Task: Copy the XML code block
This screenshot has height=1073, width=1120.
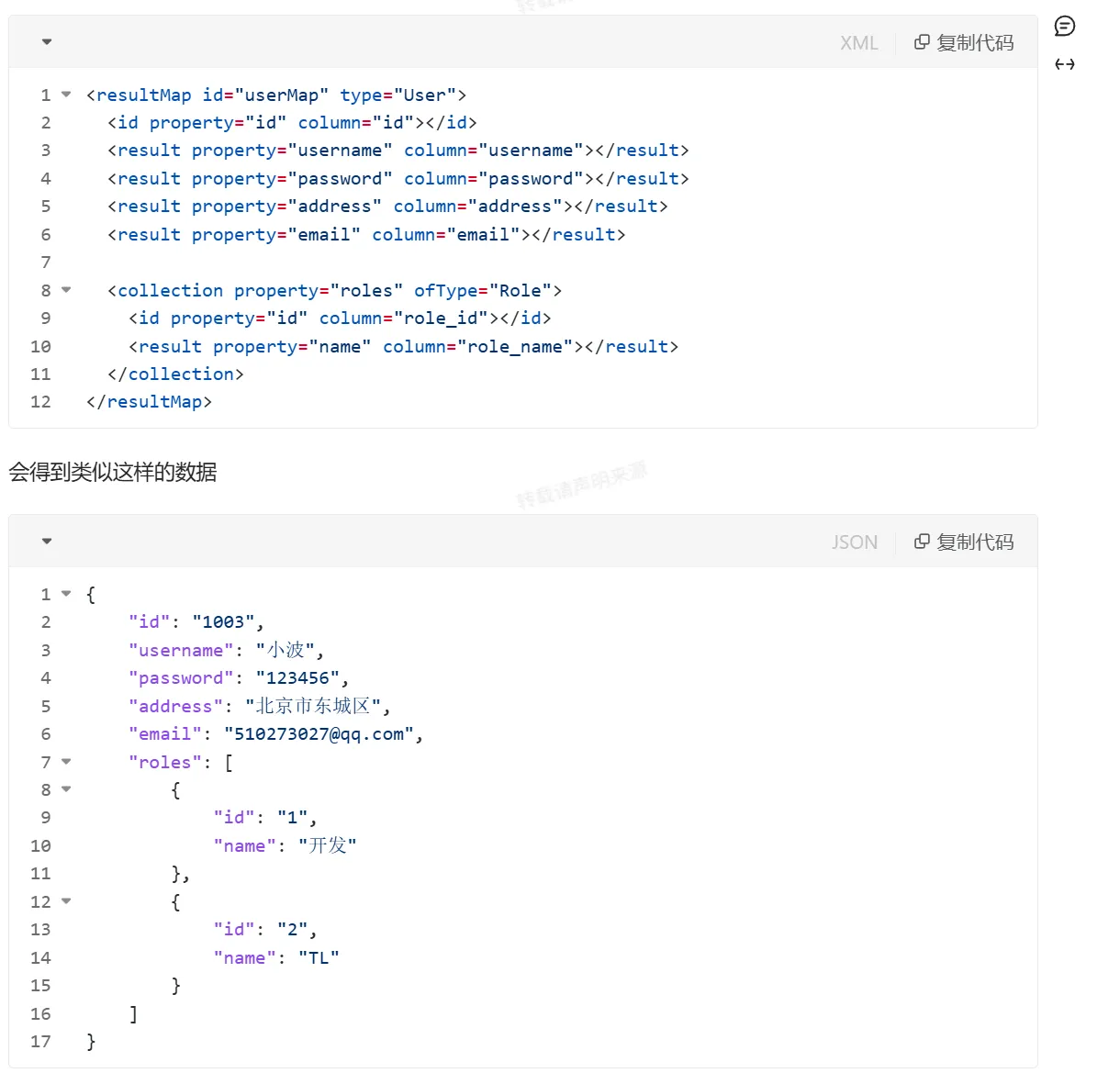Action: pos(964,43)
